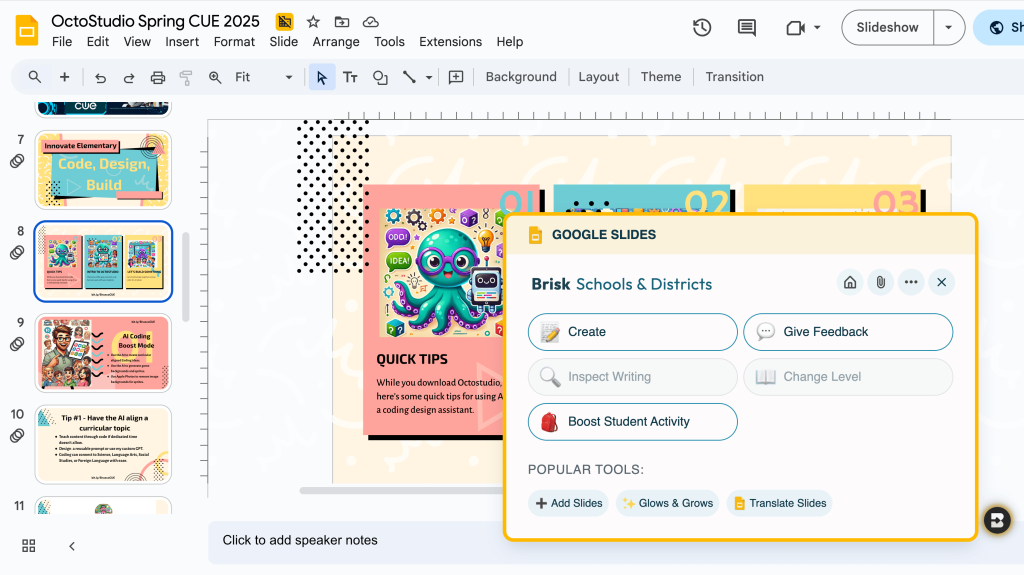Image resolution: width=1024 pixels, height=575 pixels.
Task: Click the Give Feedback button
Action: click(x=847, y=332)
